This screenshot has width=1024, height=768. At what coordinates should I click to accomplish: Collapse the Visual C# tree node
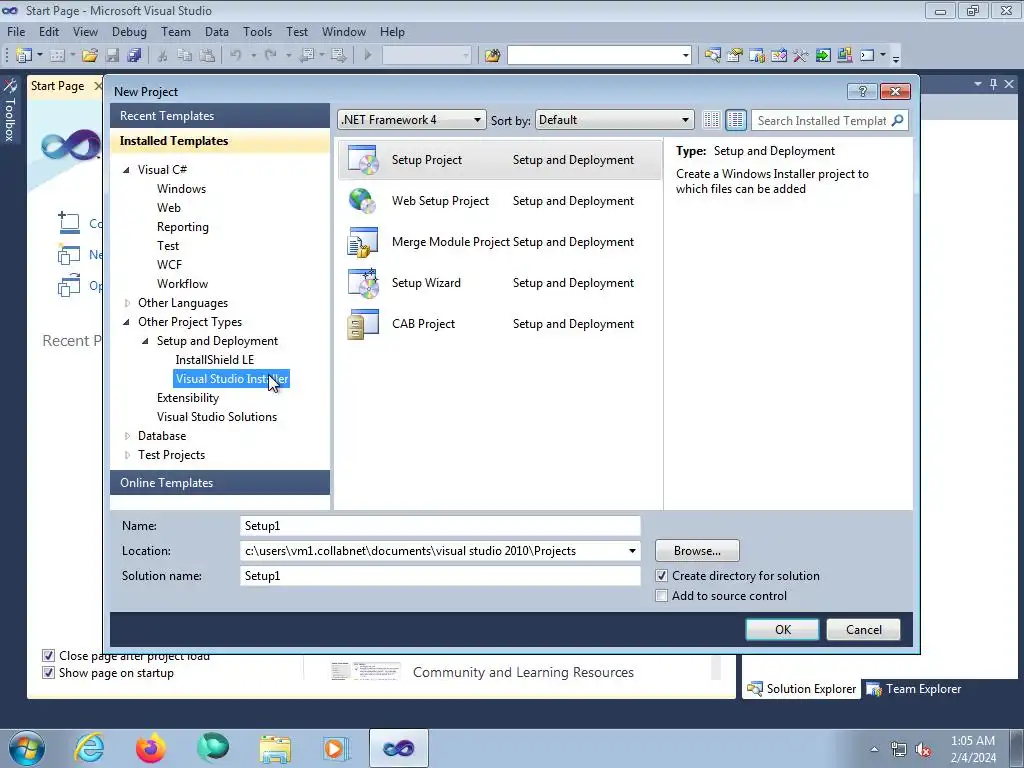[127, 170]
